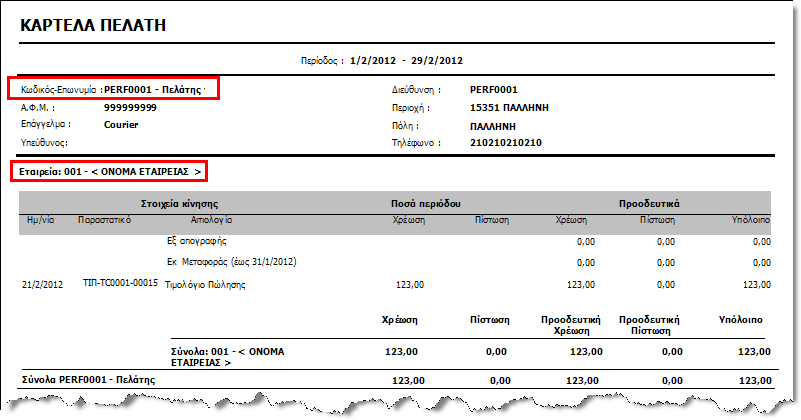Click the Σύνολα PERF0001 - Πελάτης totals row

397,380
